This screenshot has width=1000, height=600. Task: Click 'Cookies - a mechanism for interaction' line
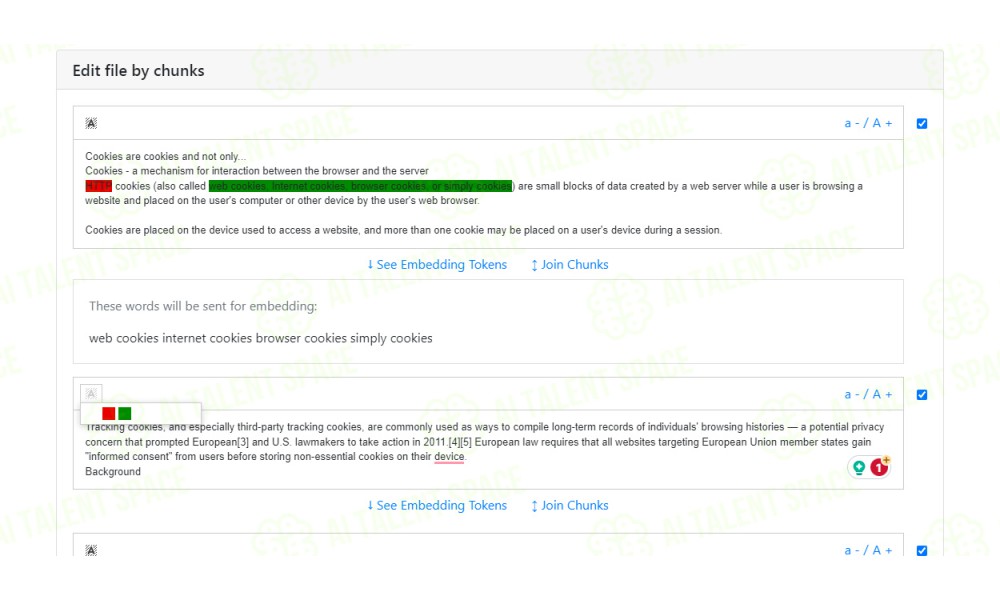257,171
